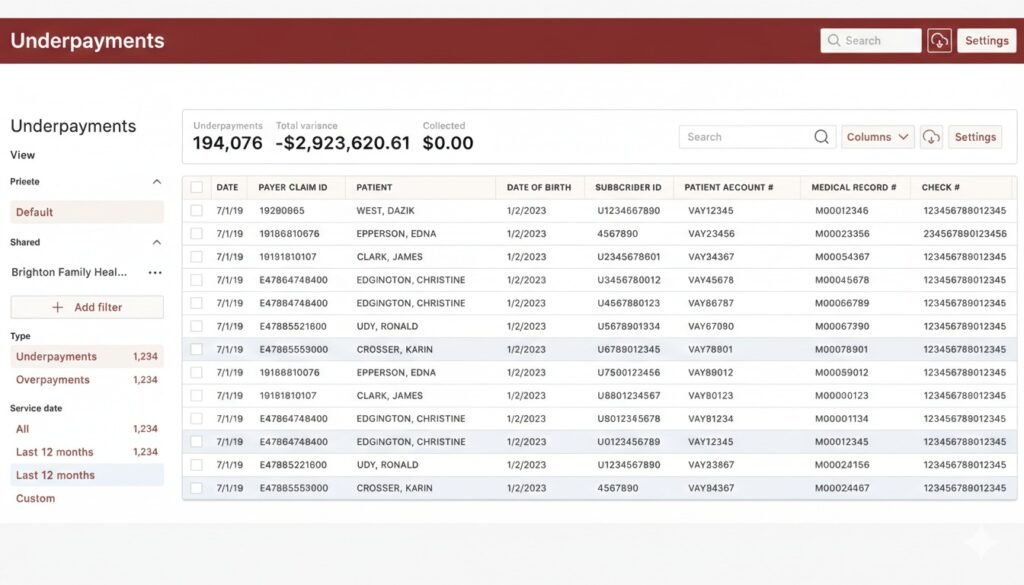Screen dimensions: 1024x585
Task: Click the cloud download icon in top header
Action: (939, 41)
